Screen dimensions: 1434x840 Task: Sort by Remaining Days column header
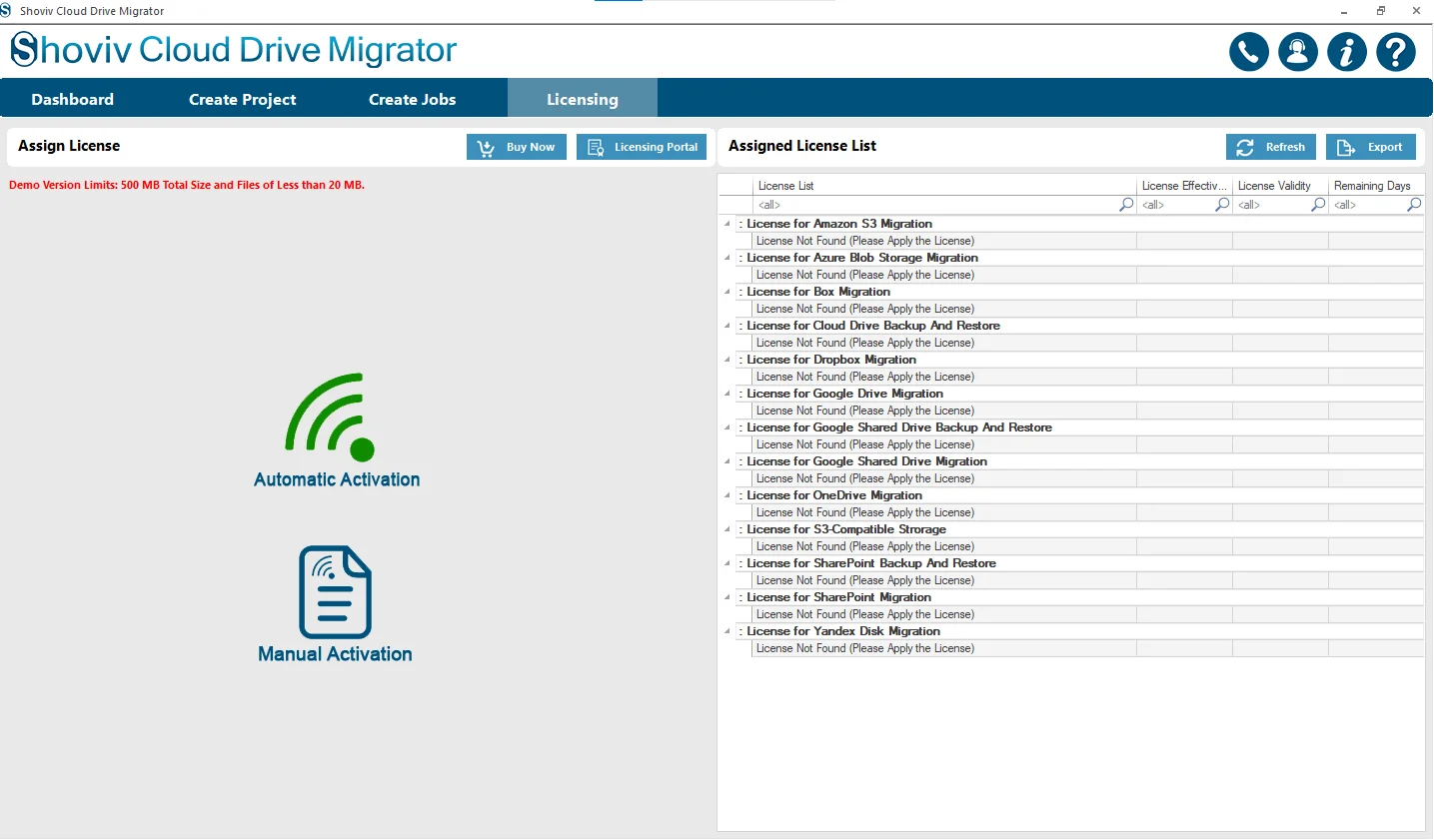point(1376,186)
